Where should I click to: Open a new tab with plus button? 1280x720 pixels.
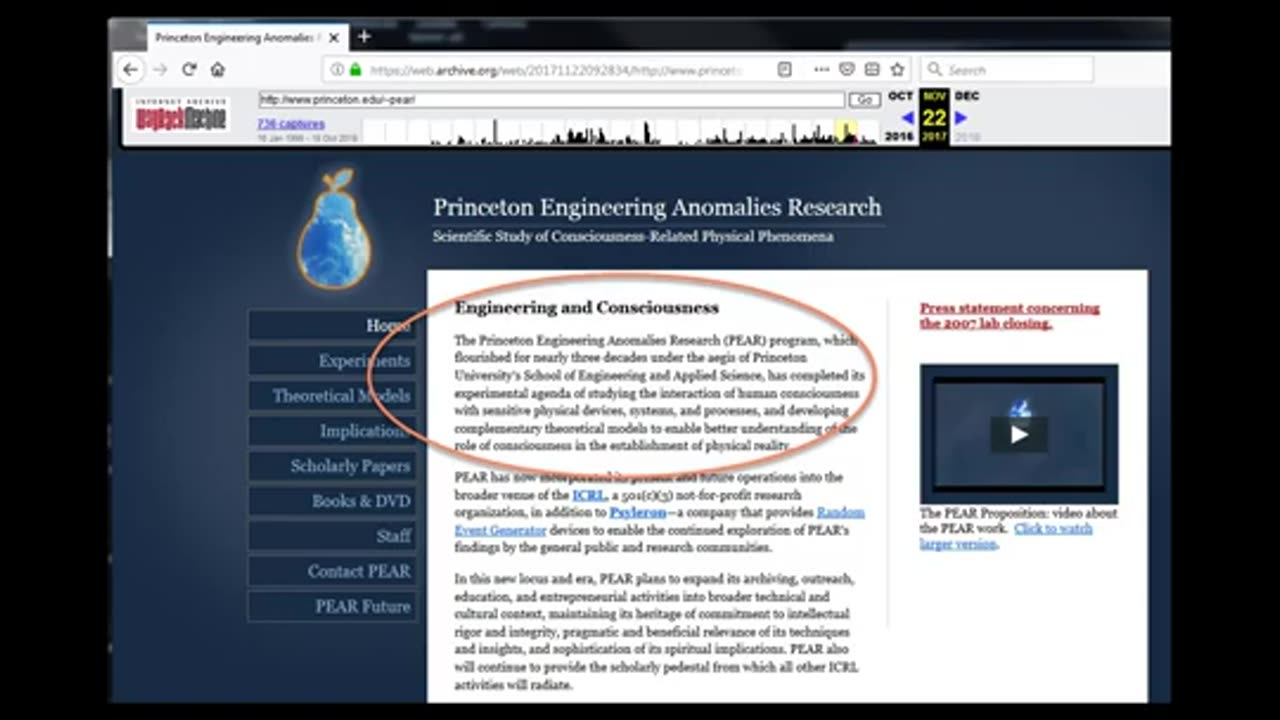point(364,37)
